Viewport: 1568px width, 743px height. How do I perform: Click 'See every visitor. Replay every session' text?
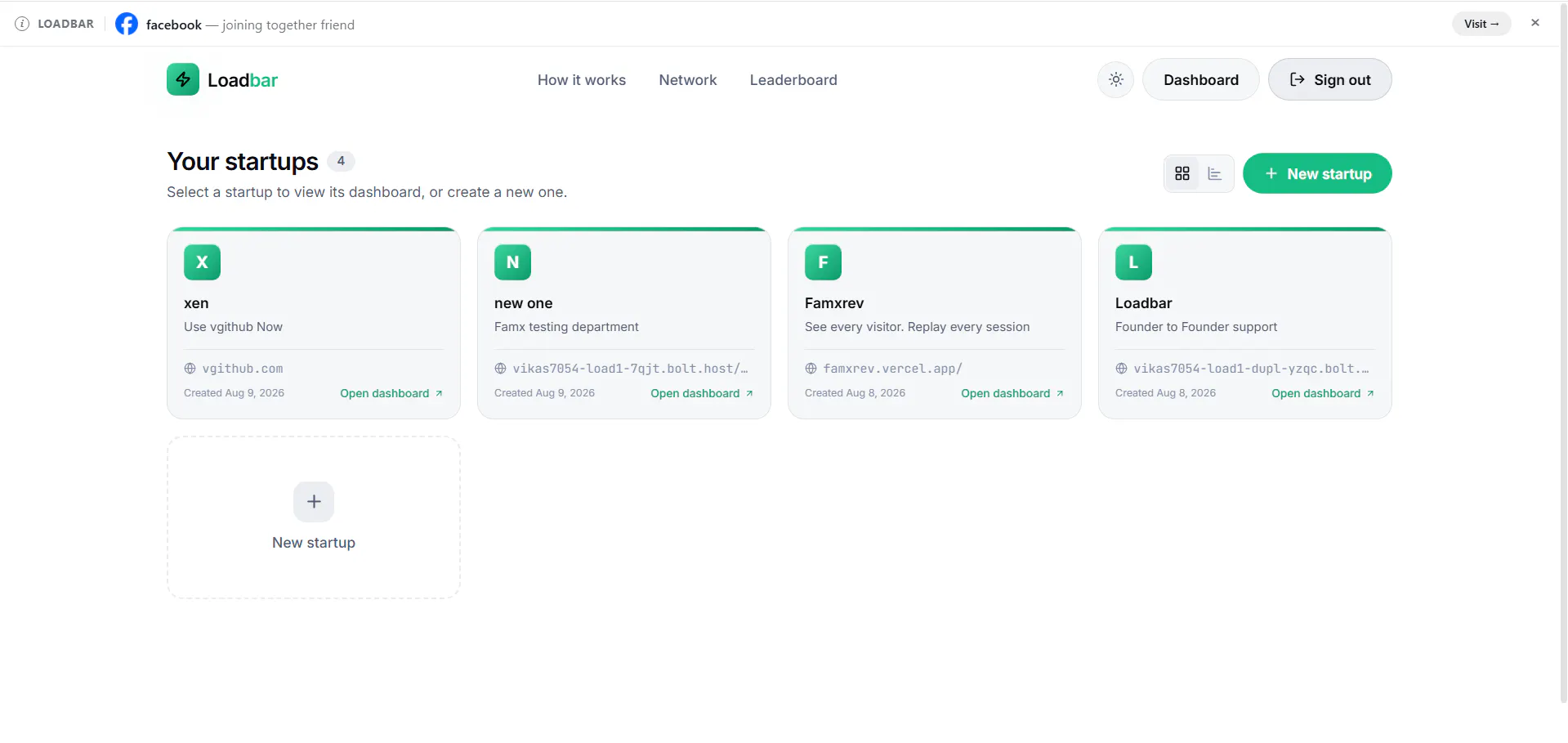click(x=917, y=327)
